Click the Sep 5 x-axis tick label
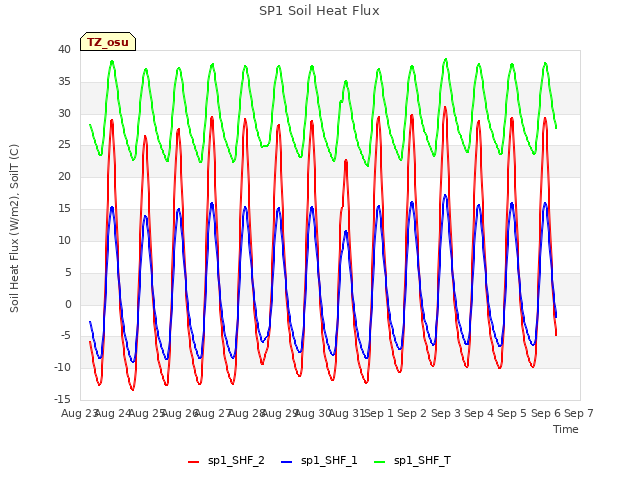The width and height of the screenshot is (640, 480). pos(512,413)
